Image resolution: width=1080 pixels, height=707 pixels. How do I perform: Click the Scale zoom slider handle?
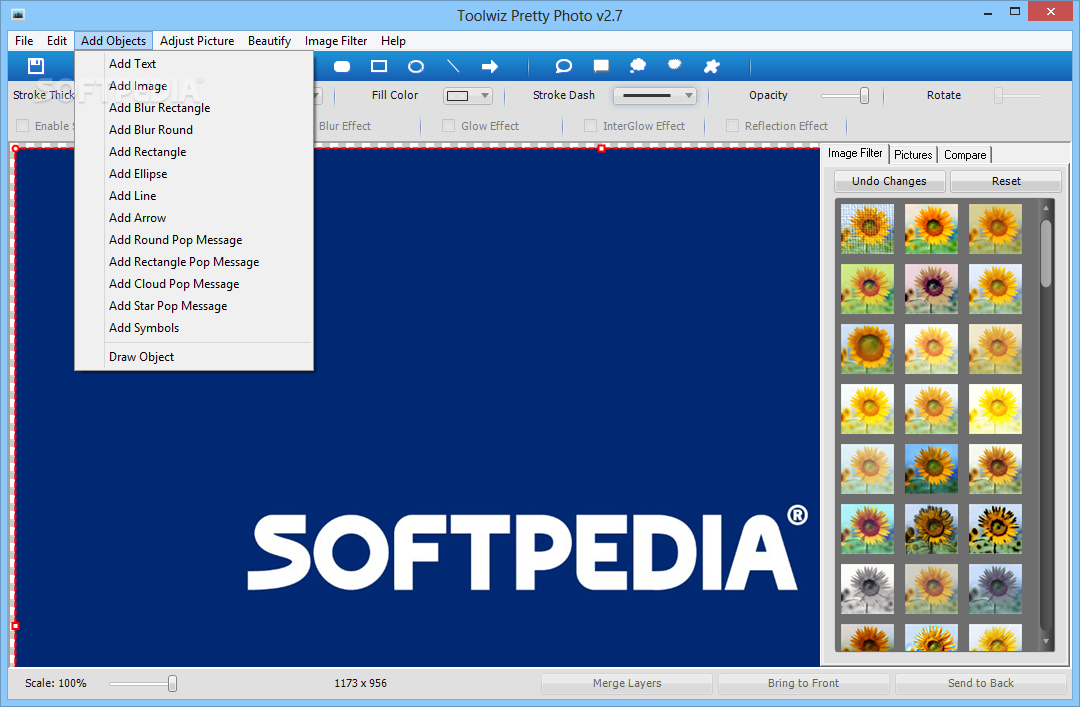(172, 683)
